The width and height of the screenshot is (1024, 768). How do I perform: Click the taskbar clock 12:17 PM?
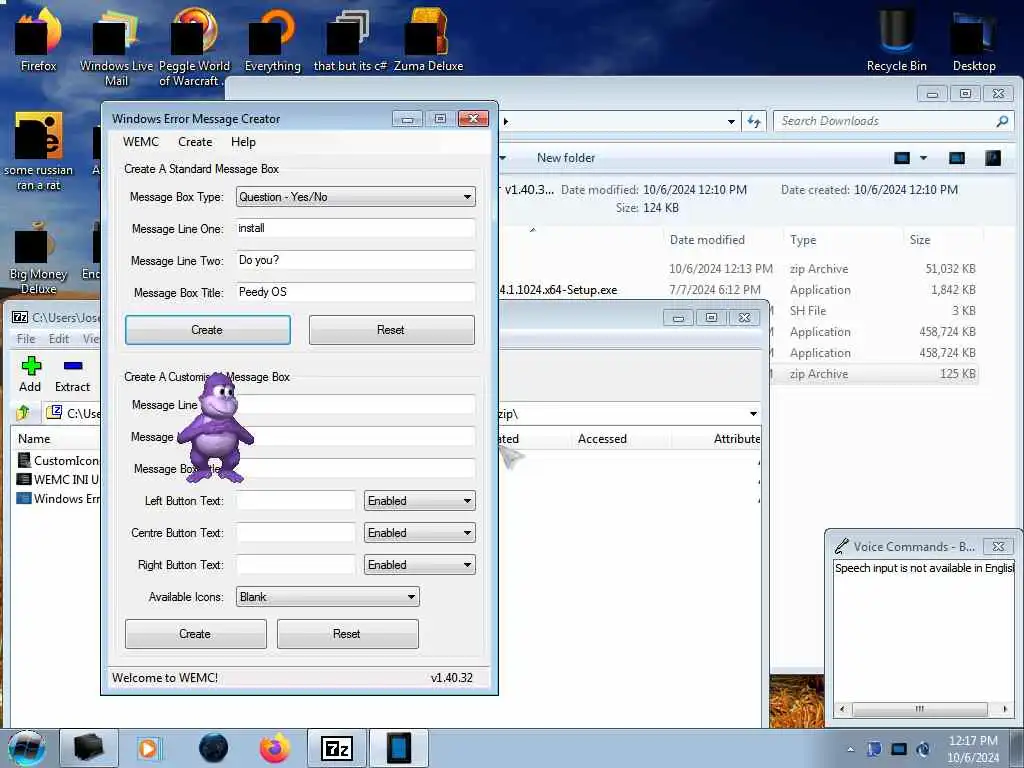(x=973, y=741)
